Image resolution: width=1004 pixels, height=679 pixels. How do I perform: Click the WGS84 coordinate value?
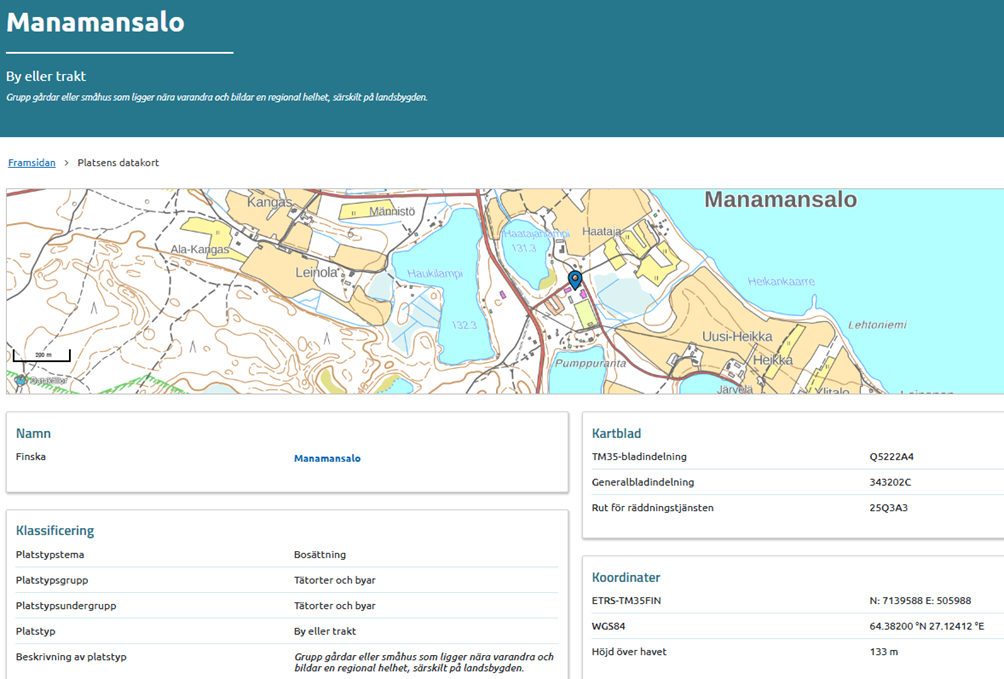click(x=926, y=627)
